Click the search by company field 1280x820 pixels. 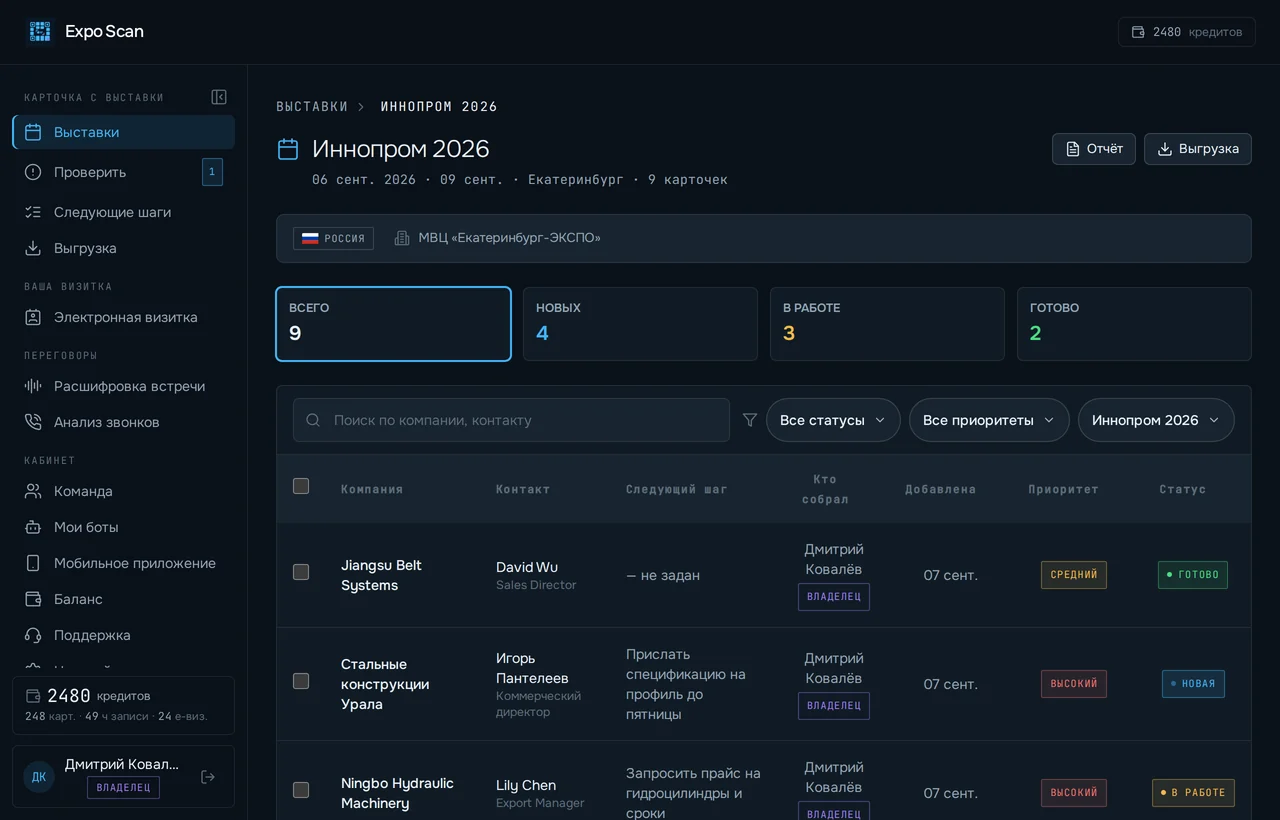pyautogui.click(x=511, y=420)
